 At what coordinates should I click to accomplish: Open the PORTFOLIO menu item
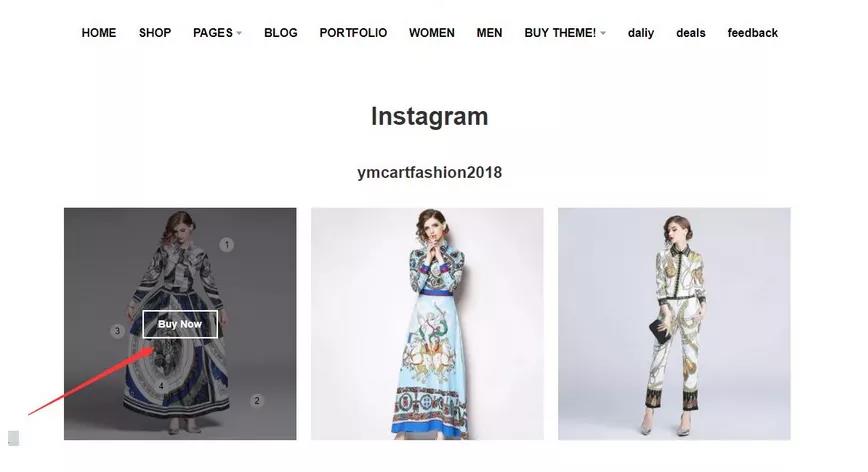pyautogui.click(x=353, y=33)
